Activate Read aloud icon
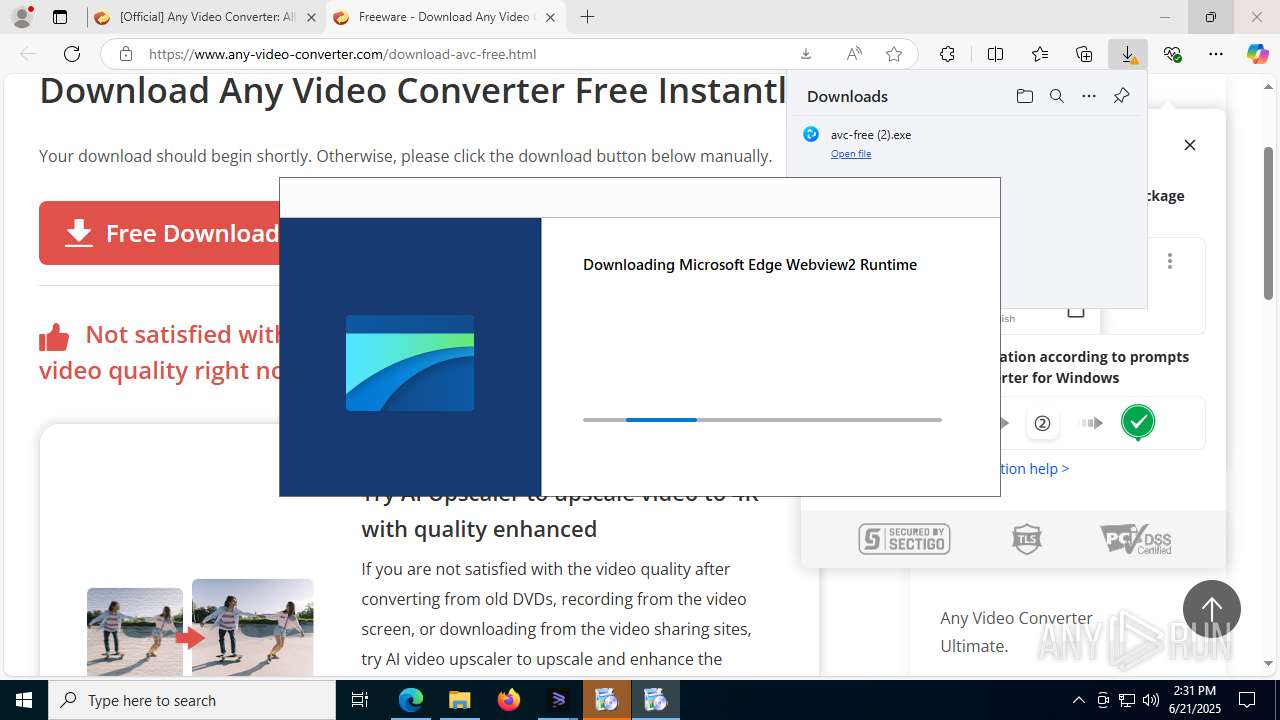1280x720 pixels. point(854,54)
